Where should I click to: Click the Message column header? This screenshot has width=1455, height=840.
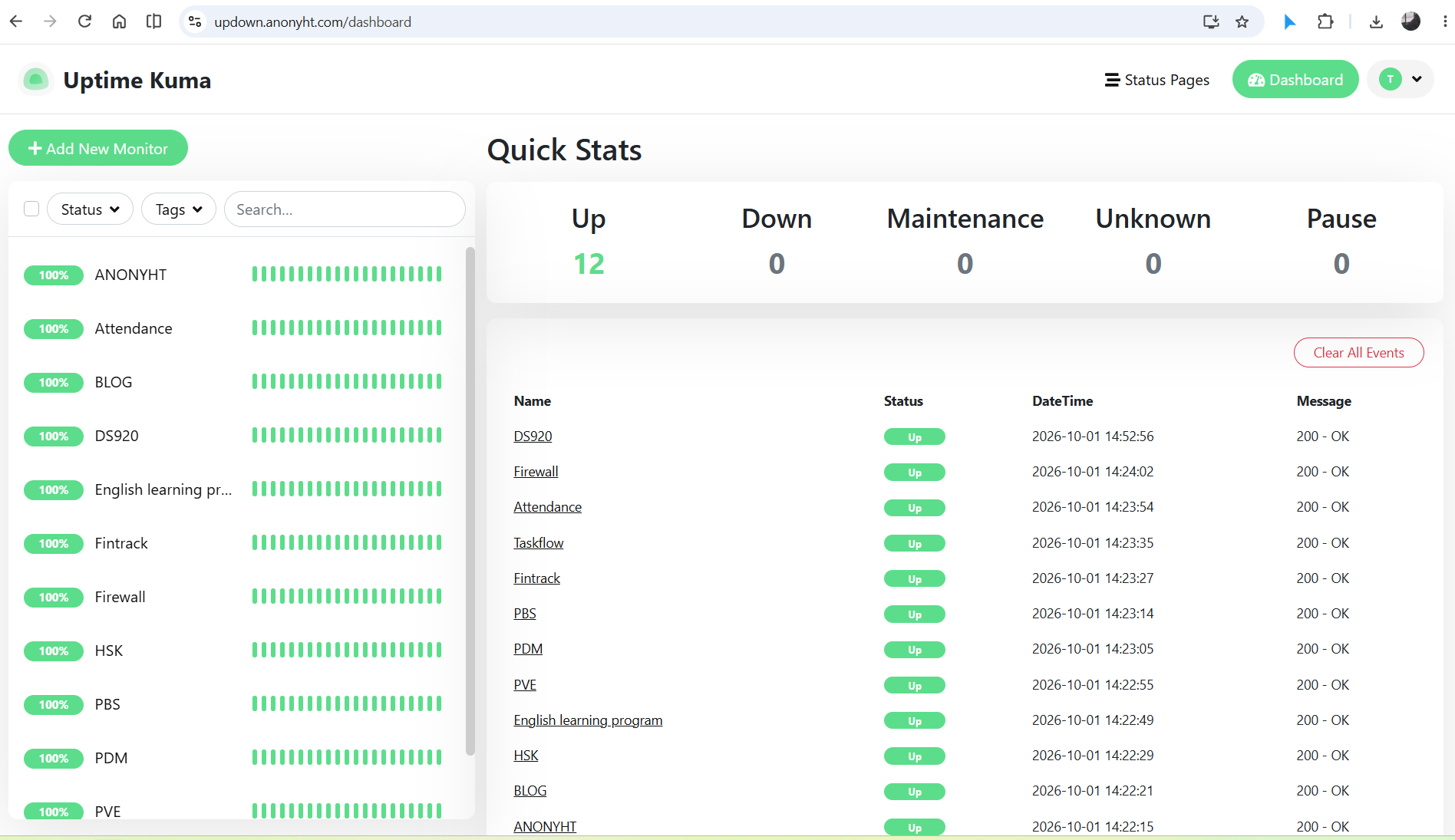1324,400
